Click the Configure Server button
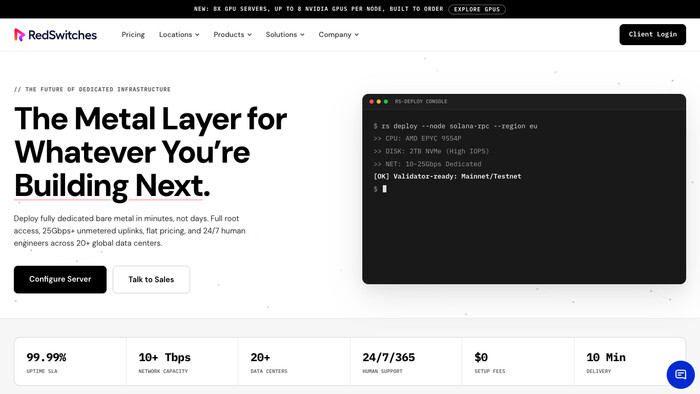Image resolution: width=700 pixels, height=394 pixels. 60,279
